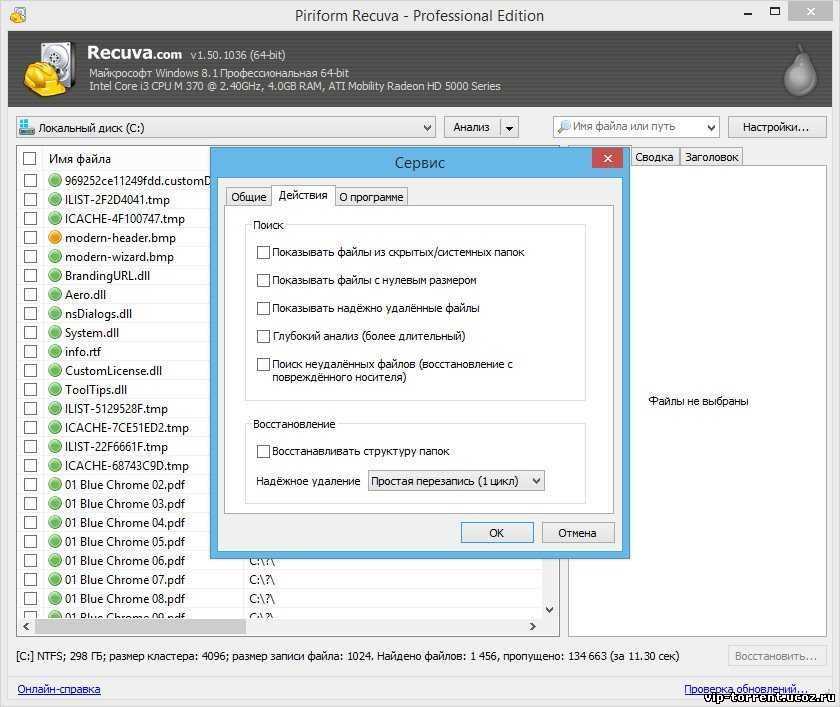840x707 pixels.
Task: Toggle scan for non-deleted files option
Action: pyautogui.click(x=263, y=364)
